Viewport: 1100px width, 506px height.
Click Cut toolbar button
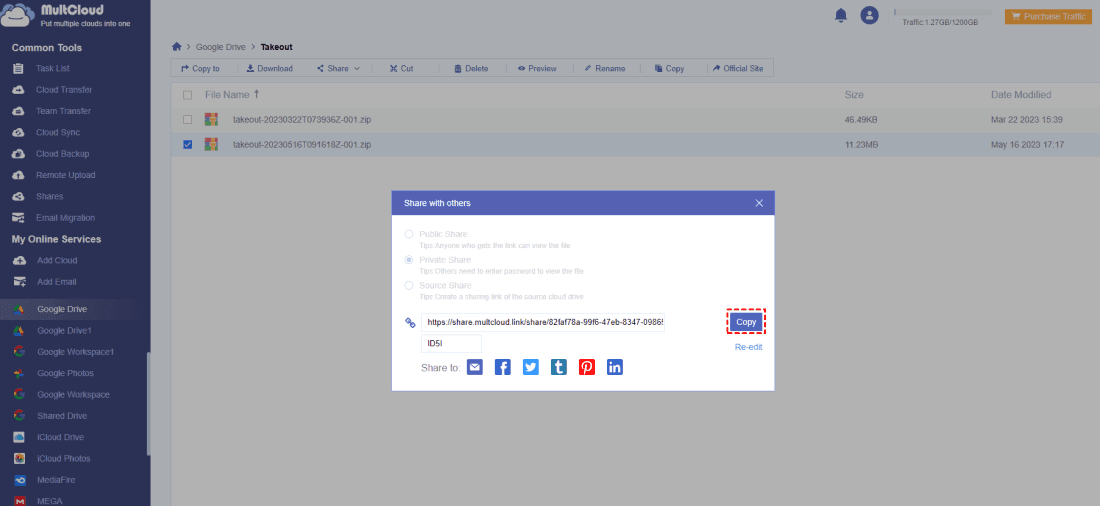(401, 69)
